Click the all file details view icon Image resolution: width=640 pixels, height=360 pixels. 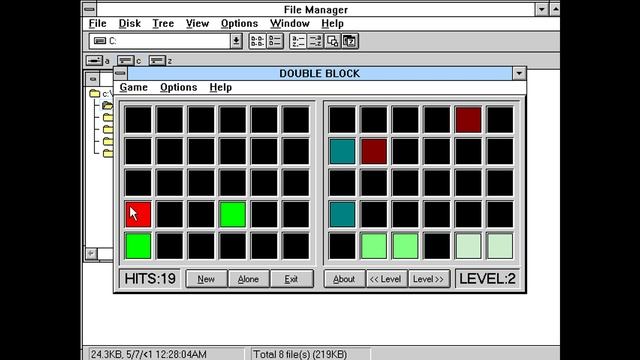pos(275,41)
